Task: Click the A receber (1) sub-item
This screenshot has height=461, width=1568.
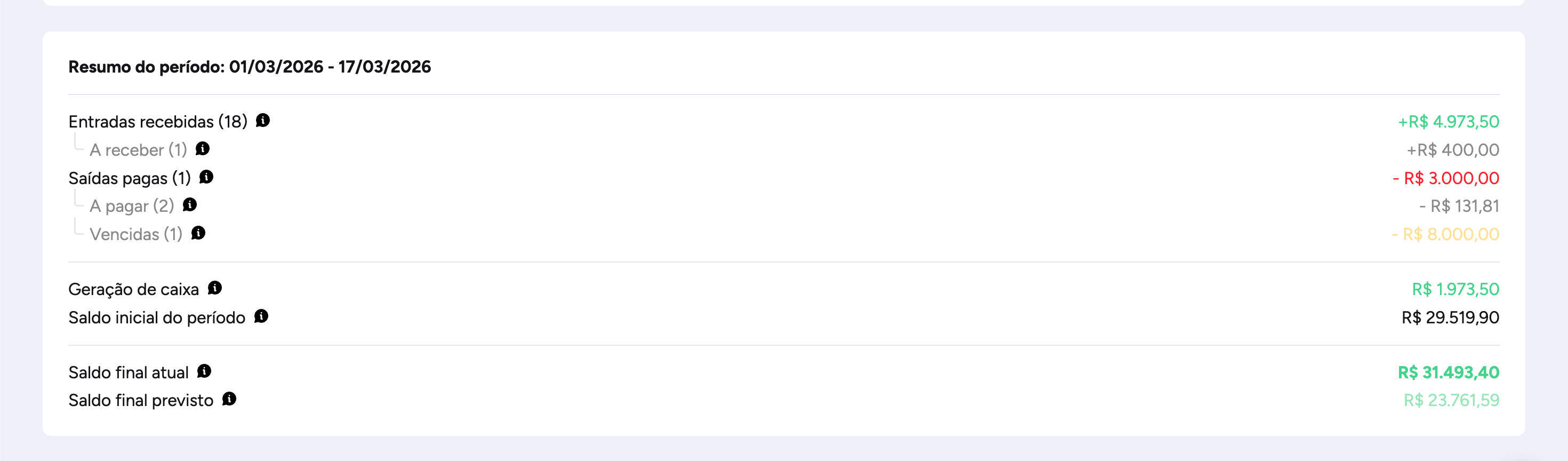Action: click(x=138, y=150)
